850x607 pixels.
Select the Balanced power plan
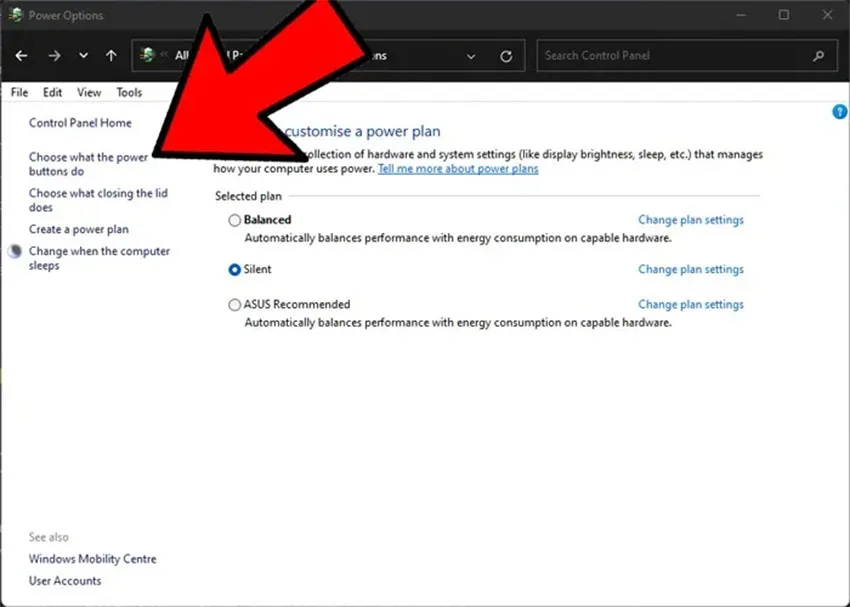click(234, 220)
